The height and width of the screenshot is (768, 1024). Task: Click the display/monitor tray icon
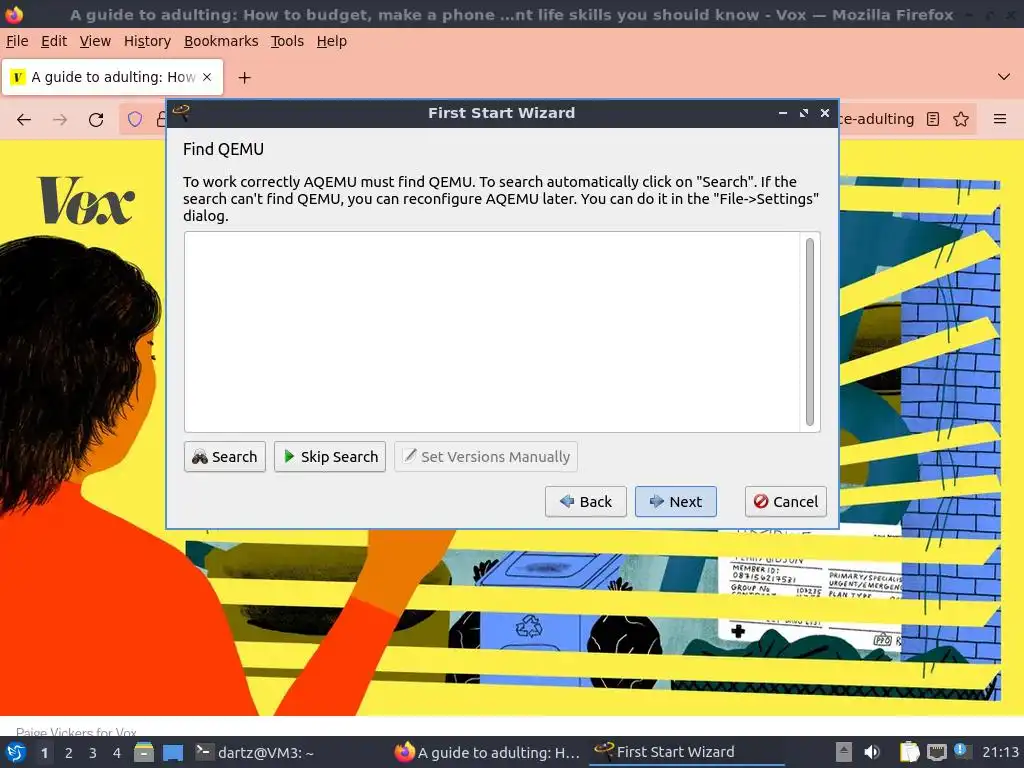(936, 753)
